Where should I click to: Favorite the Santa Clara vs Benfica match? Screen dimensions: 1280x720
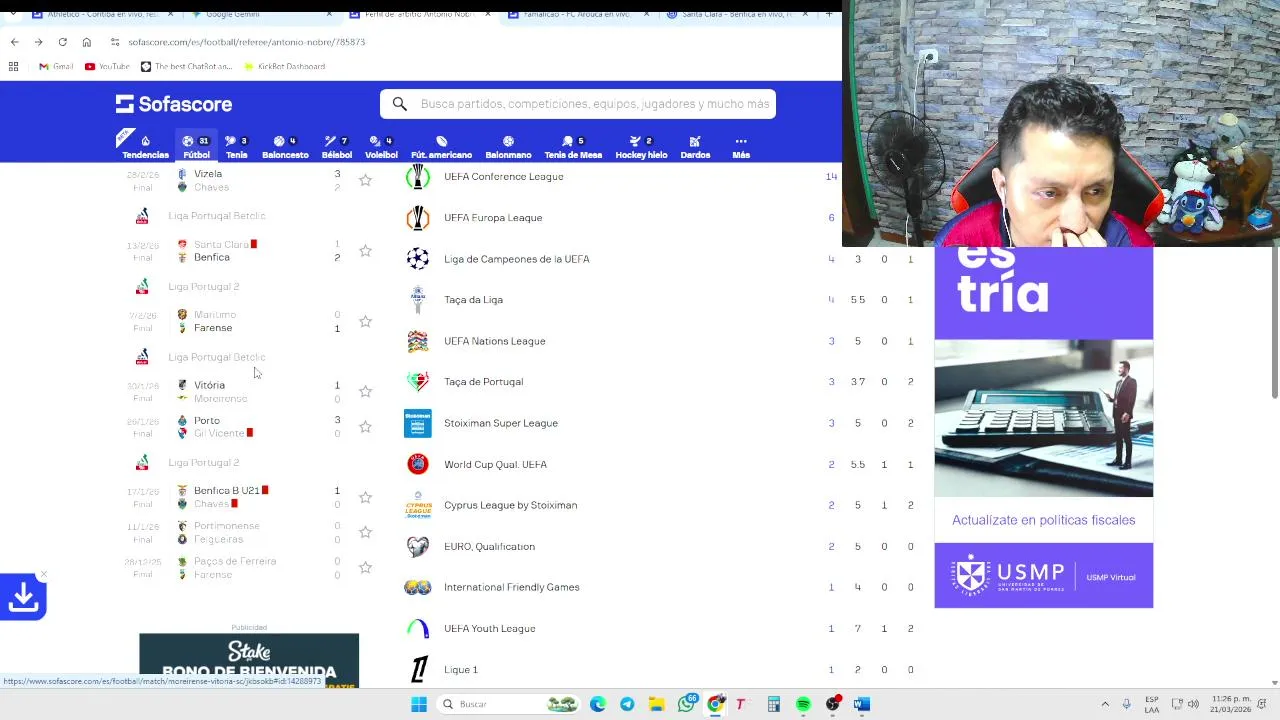pos(365,251)
